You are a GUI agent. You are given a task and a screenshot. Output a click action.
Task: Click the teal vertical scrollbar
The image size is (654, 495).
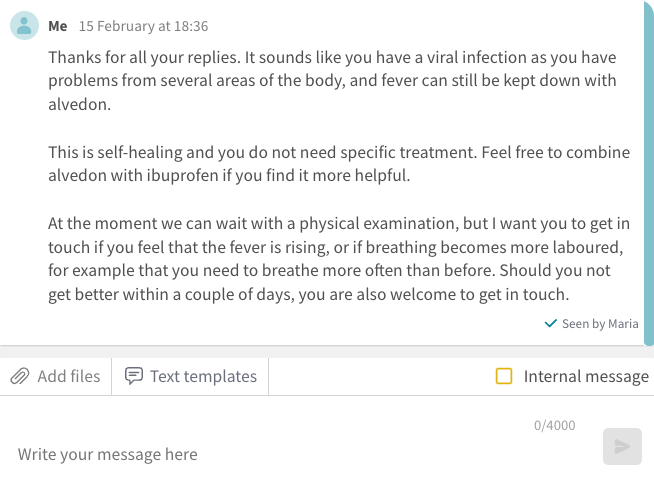(649, 173)
